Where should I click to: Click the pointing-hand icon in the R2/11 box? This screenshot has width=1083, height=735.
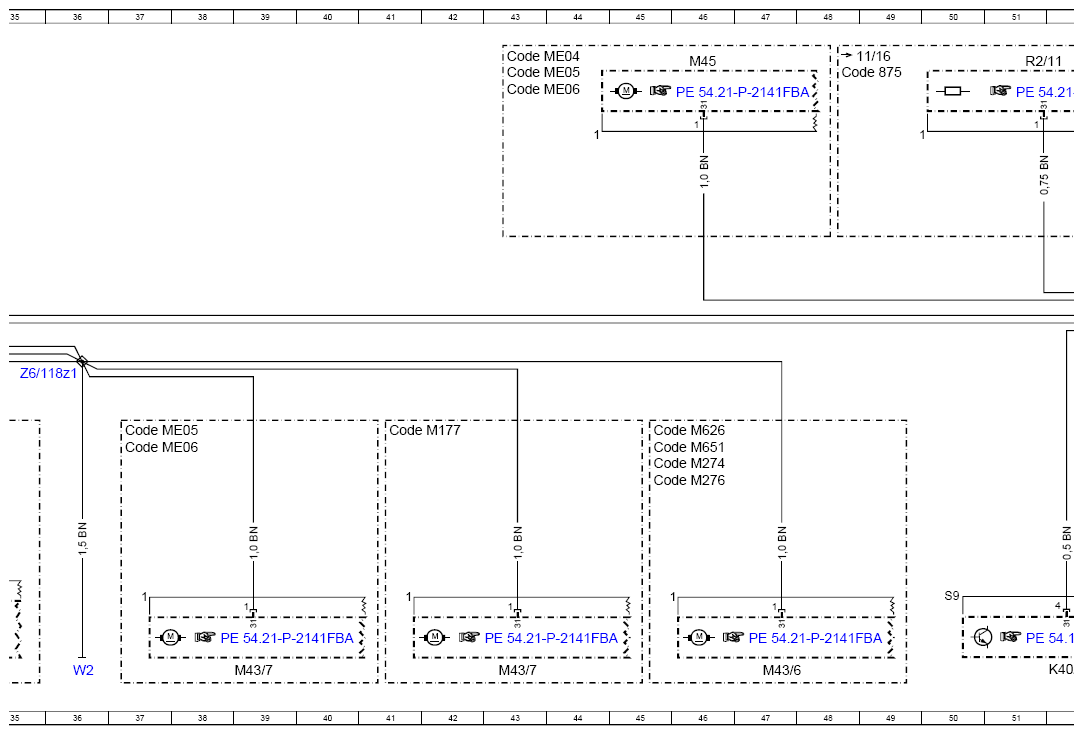(1000, 90)
